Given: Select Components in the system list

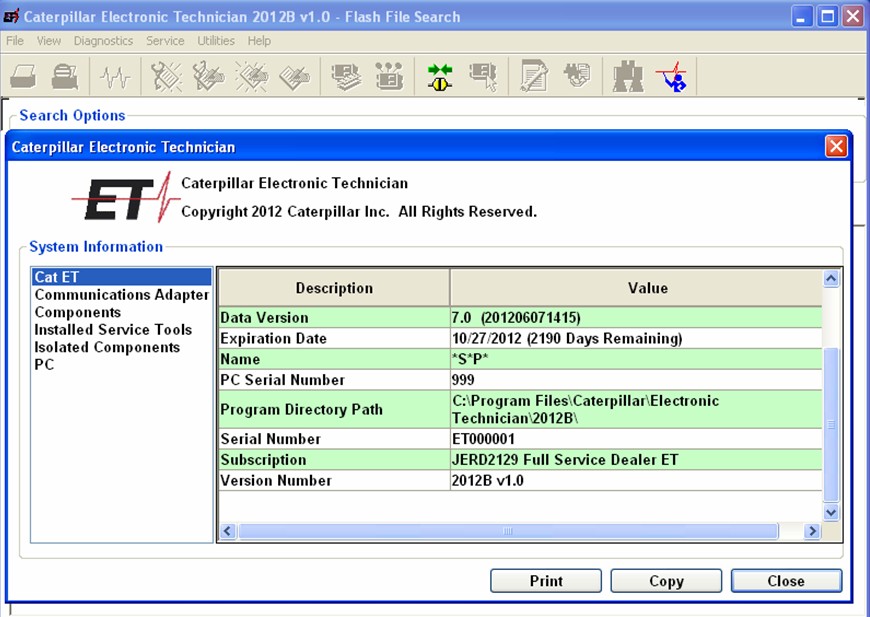Looking at the screenshot, I should pos(122,312).
